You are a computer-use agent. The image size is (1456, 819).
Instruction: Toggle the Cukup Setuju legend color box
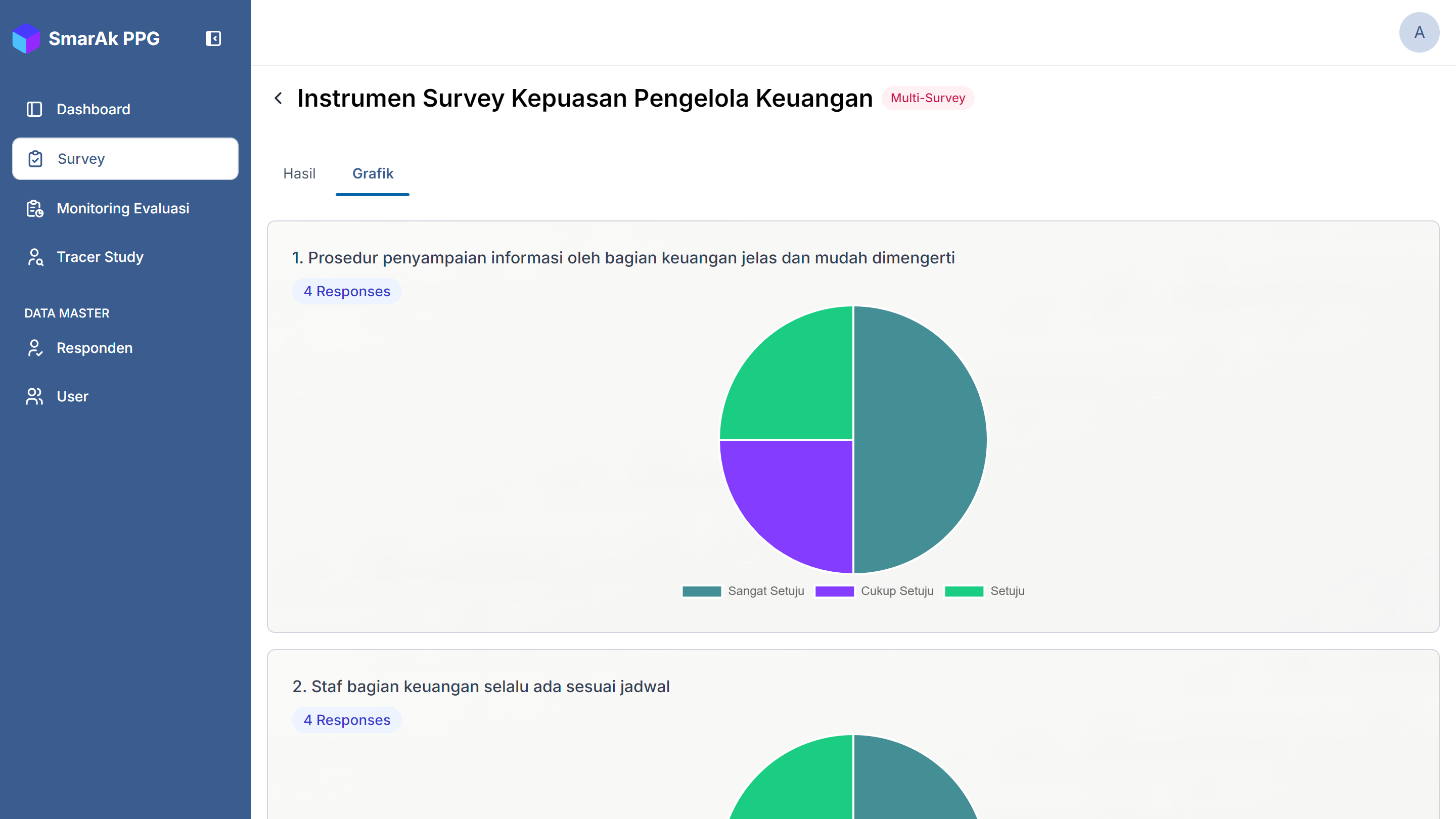point(834,591)
